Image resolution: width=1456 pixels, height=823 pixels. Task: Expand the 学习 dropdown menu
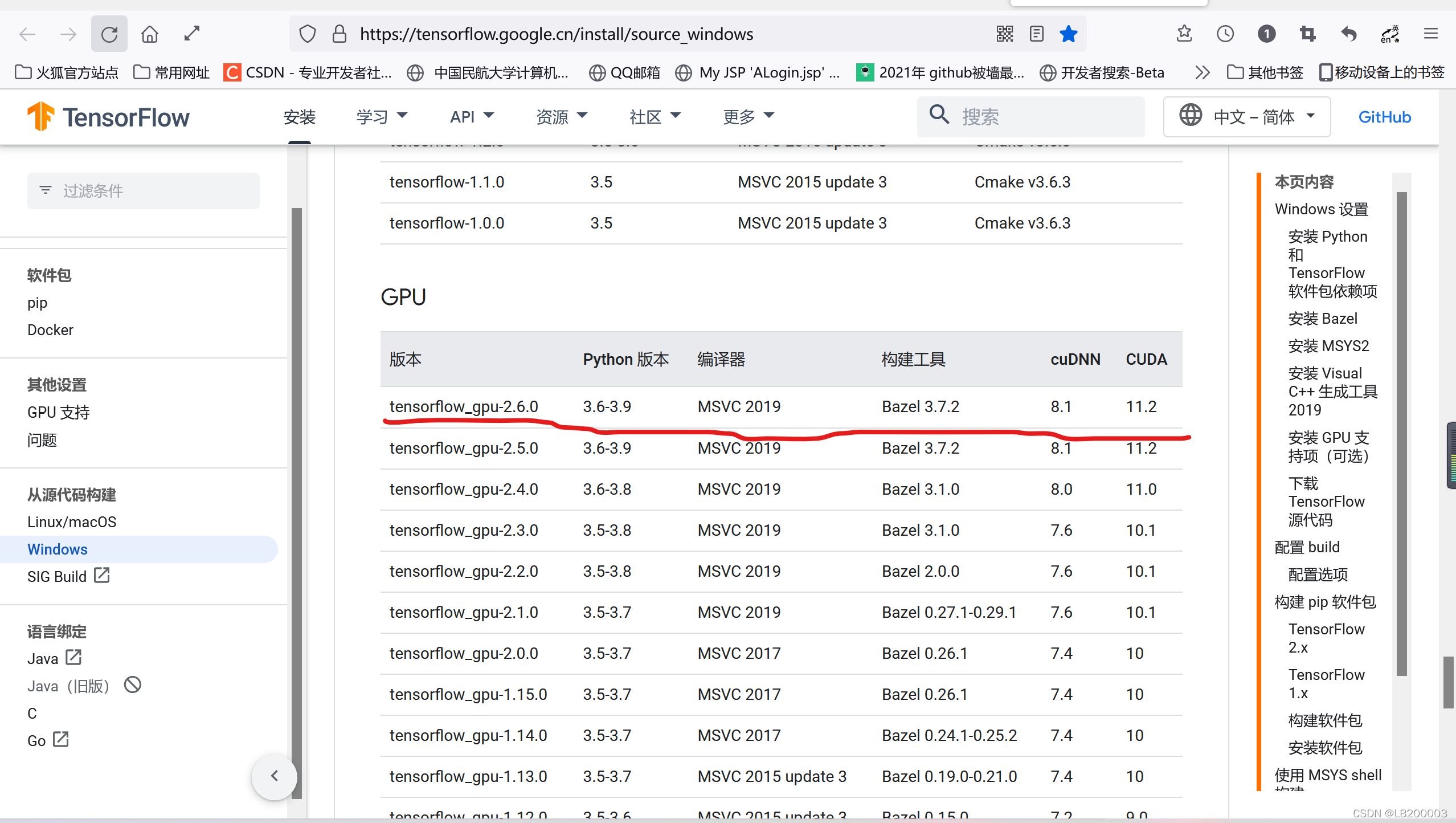(382, 117)
